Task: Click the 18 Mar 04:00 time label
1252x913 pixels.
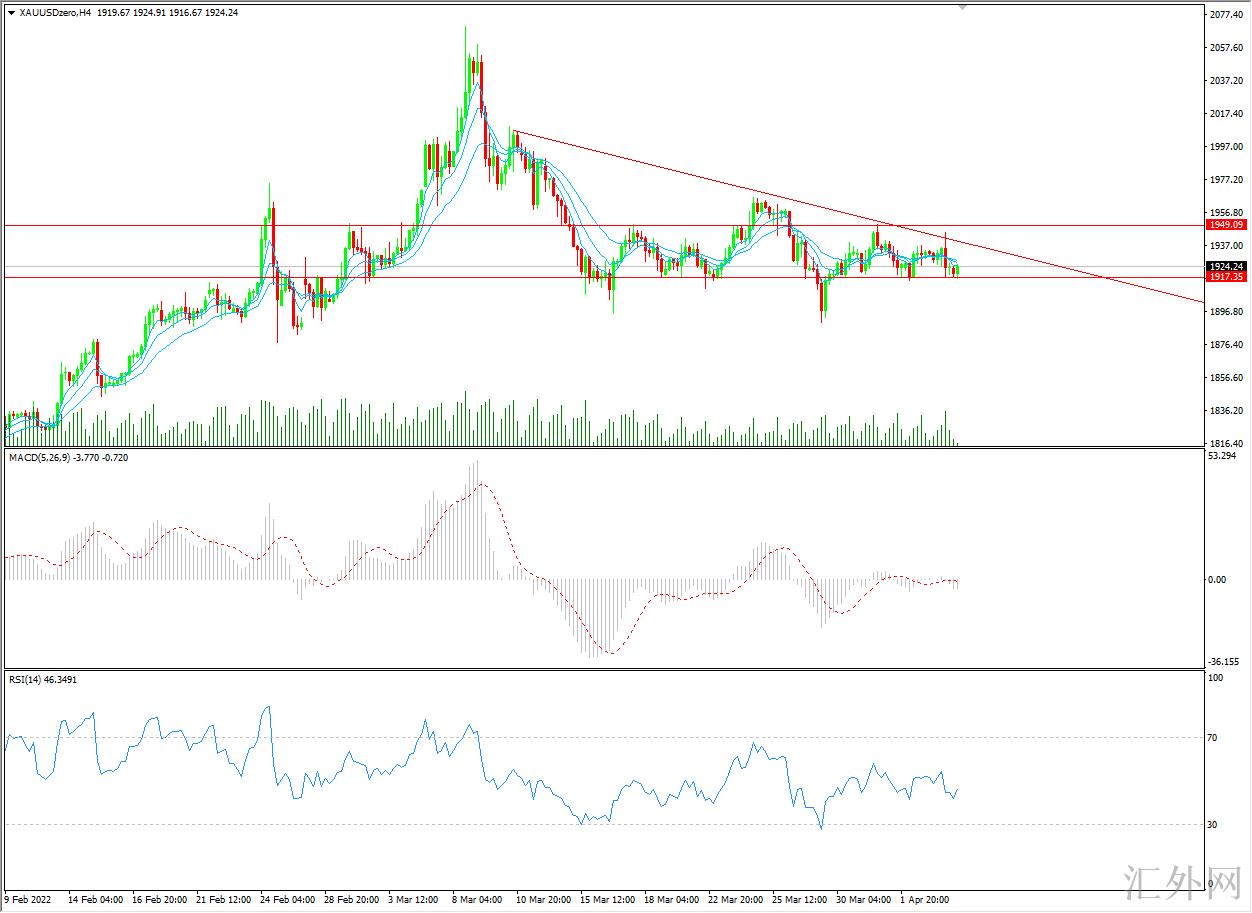Action: coord(672,900)
